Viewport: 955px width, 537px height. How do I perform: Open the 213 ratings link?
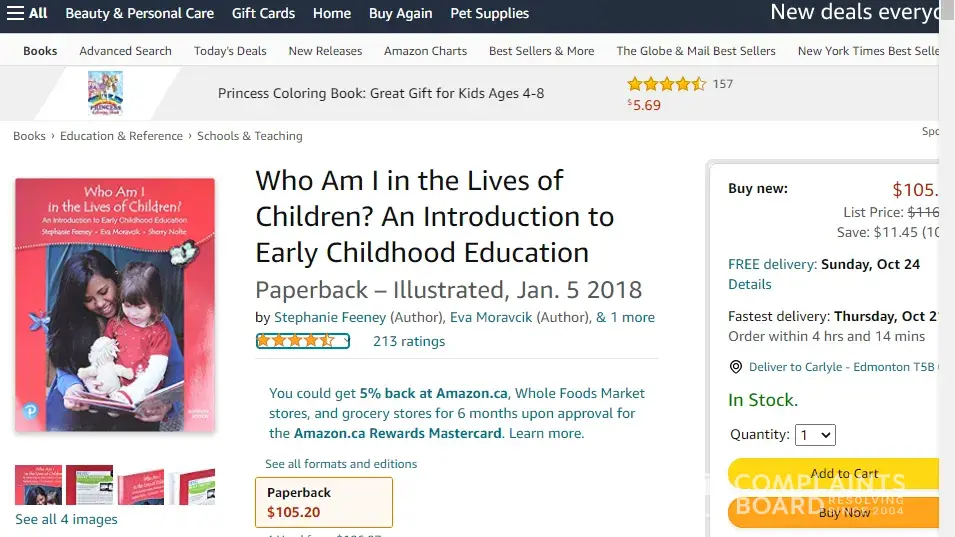click(408, 341)
